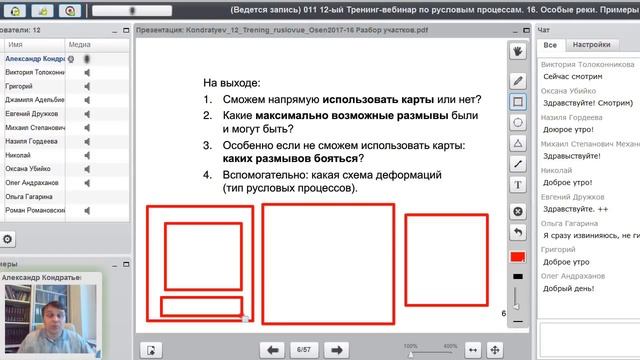
Task: Clear annotations with the X tool
Action: (518, 211)
